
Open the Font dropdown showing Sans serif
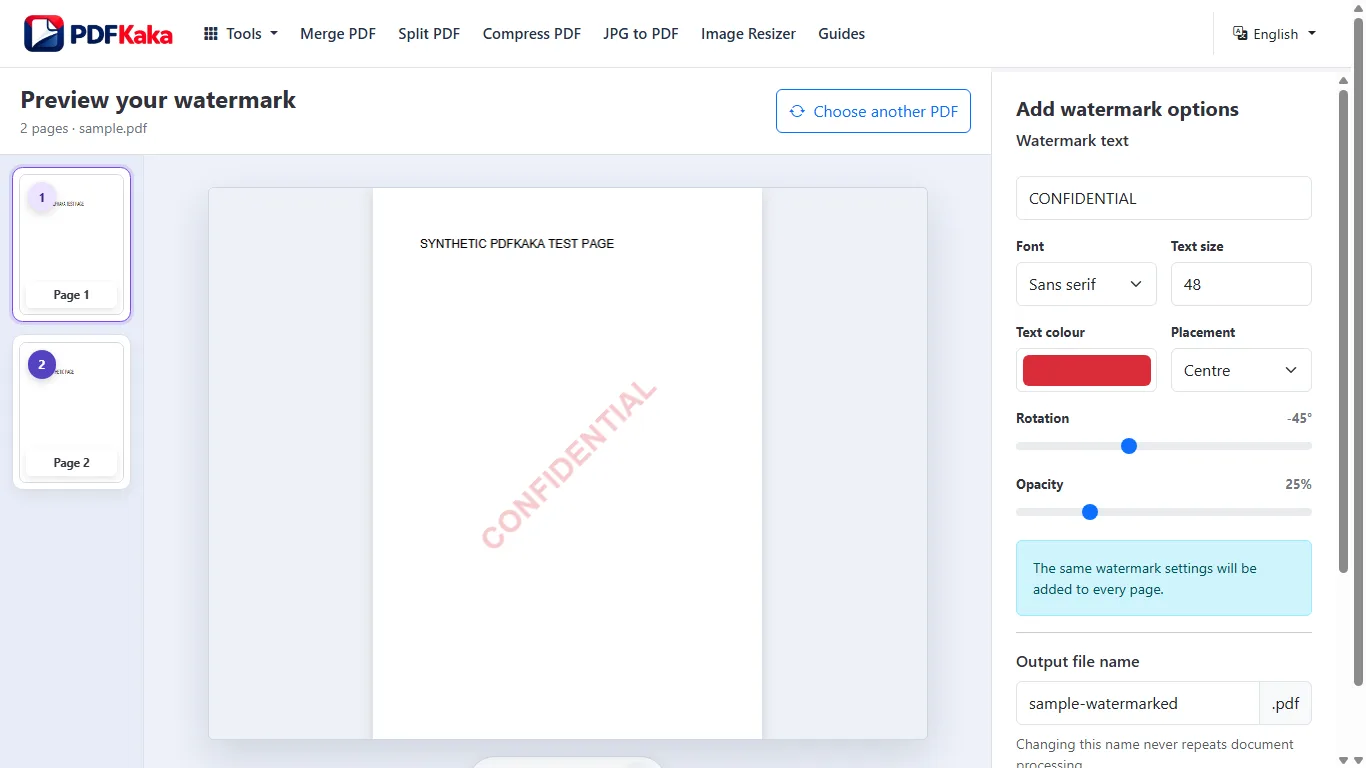click(x=1086, y=284)
